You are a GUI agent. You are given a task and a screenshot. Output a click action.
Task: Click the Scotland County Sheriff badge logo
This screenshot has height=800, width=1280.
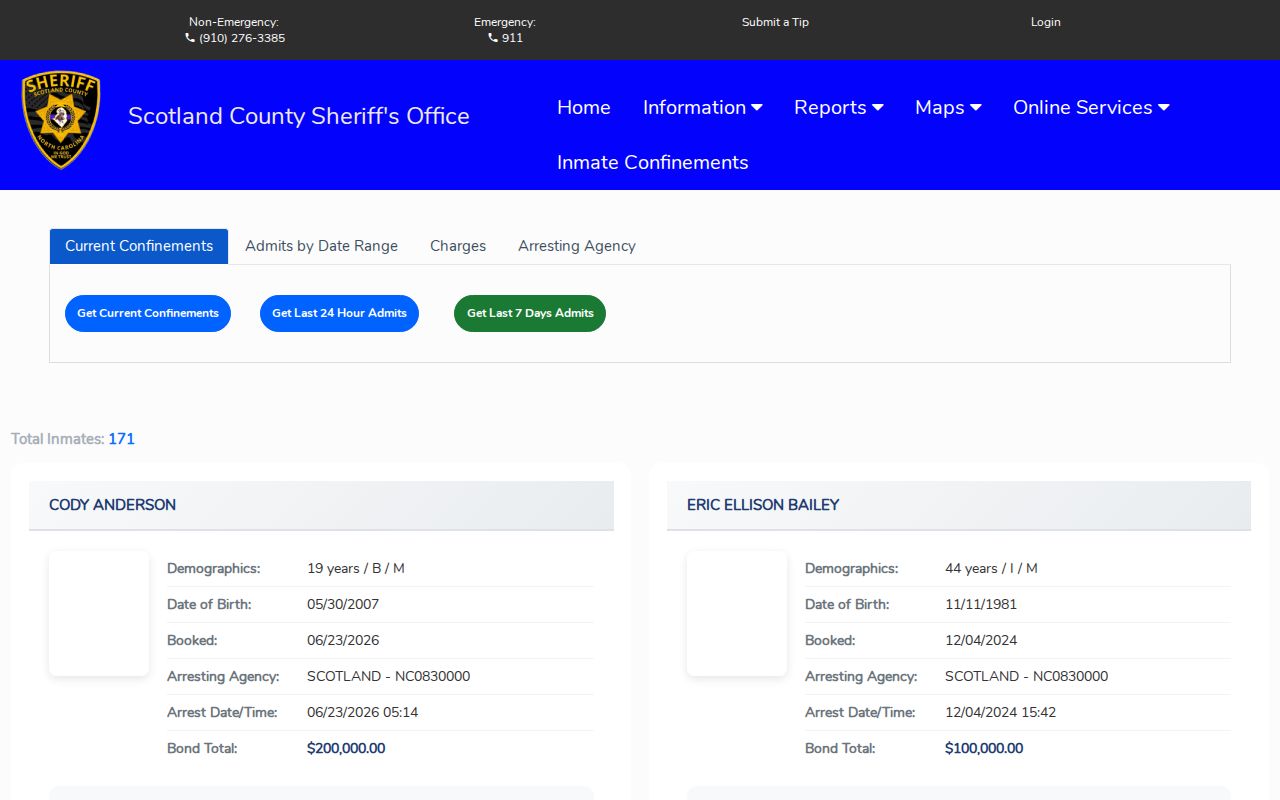(x=61, y=120)
